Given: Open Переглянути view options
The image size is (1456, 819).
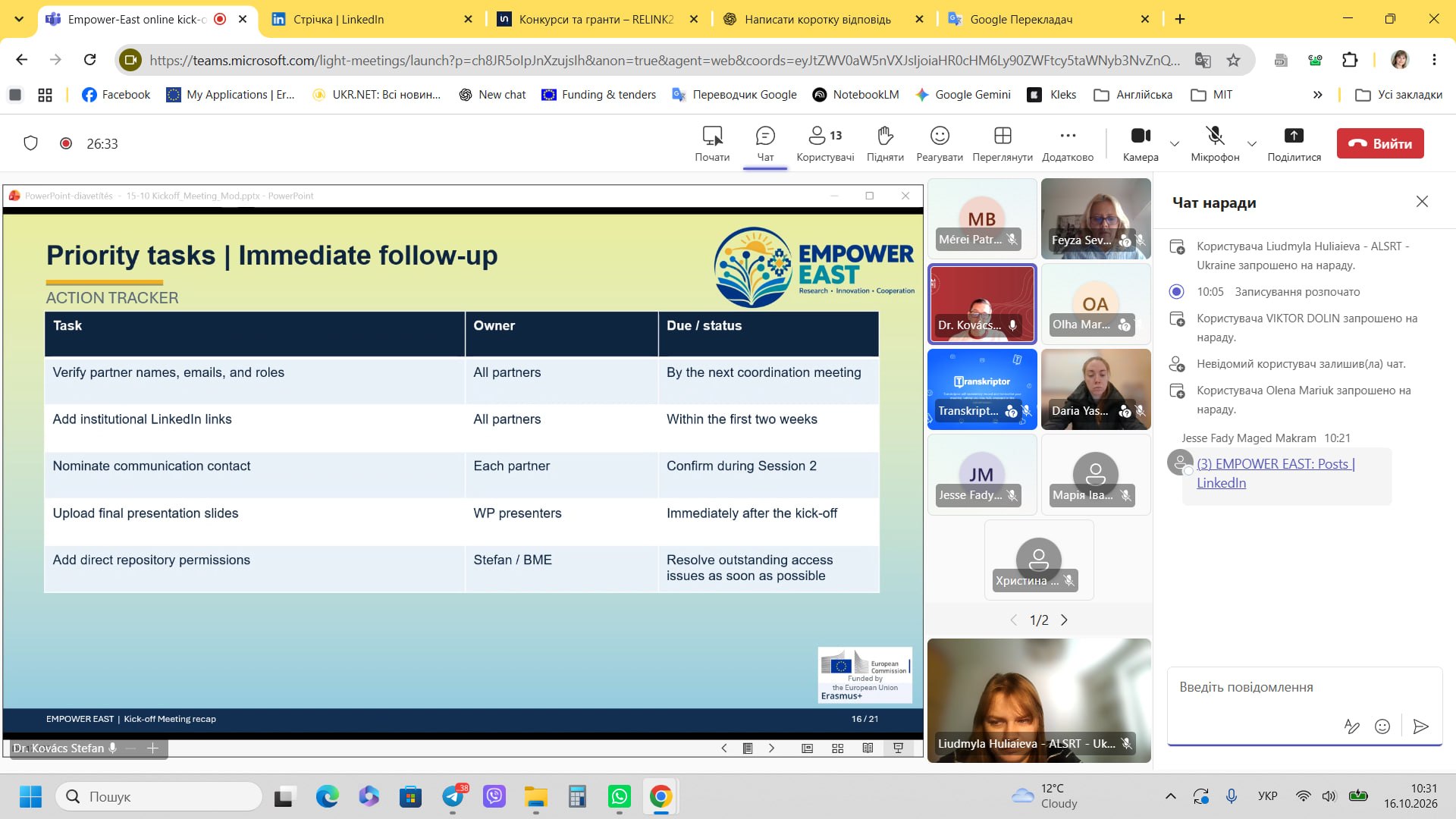Looking at the screenshot, I should (x=1003, y=143).
